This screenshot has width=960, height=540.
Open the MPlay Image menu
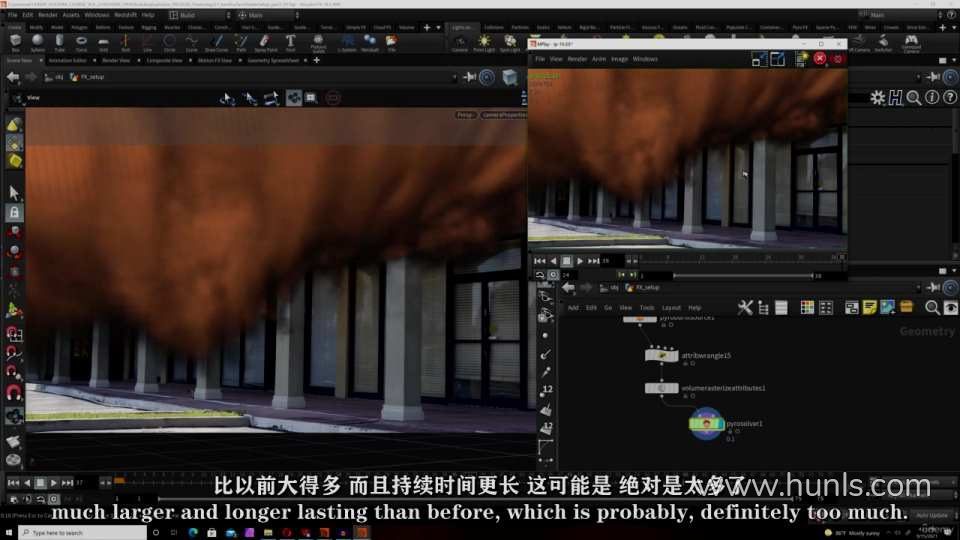pyautogui.click(x=620, y=59)
